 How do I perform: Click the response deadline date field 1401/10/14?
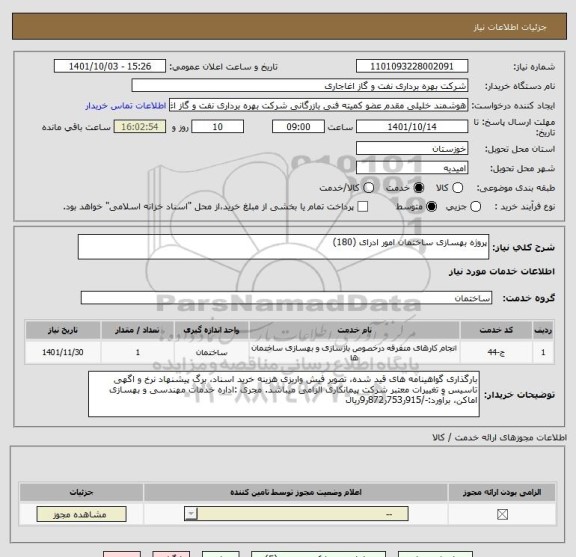[412, 127]
